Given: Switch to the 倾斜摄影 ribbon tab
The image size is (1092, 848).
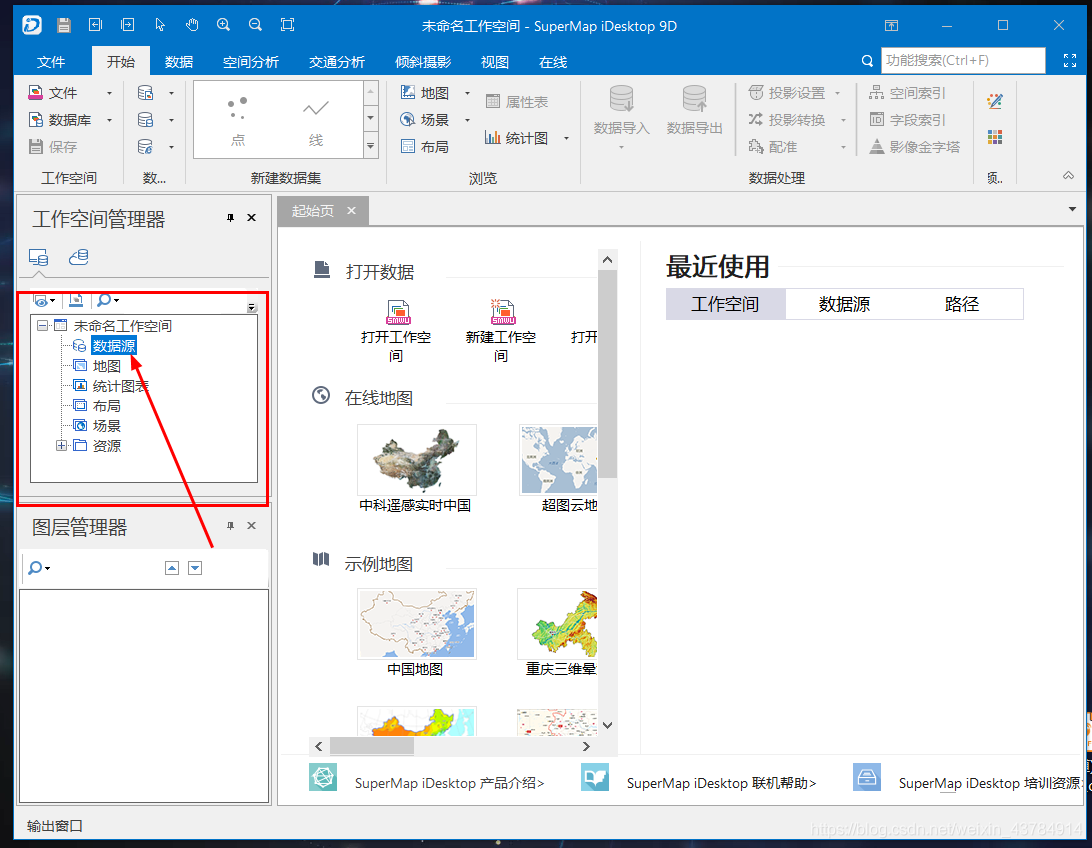Looking at the screenshot, I should point(423,62).
